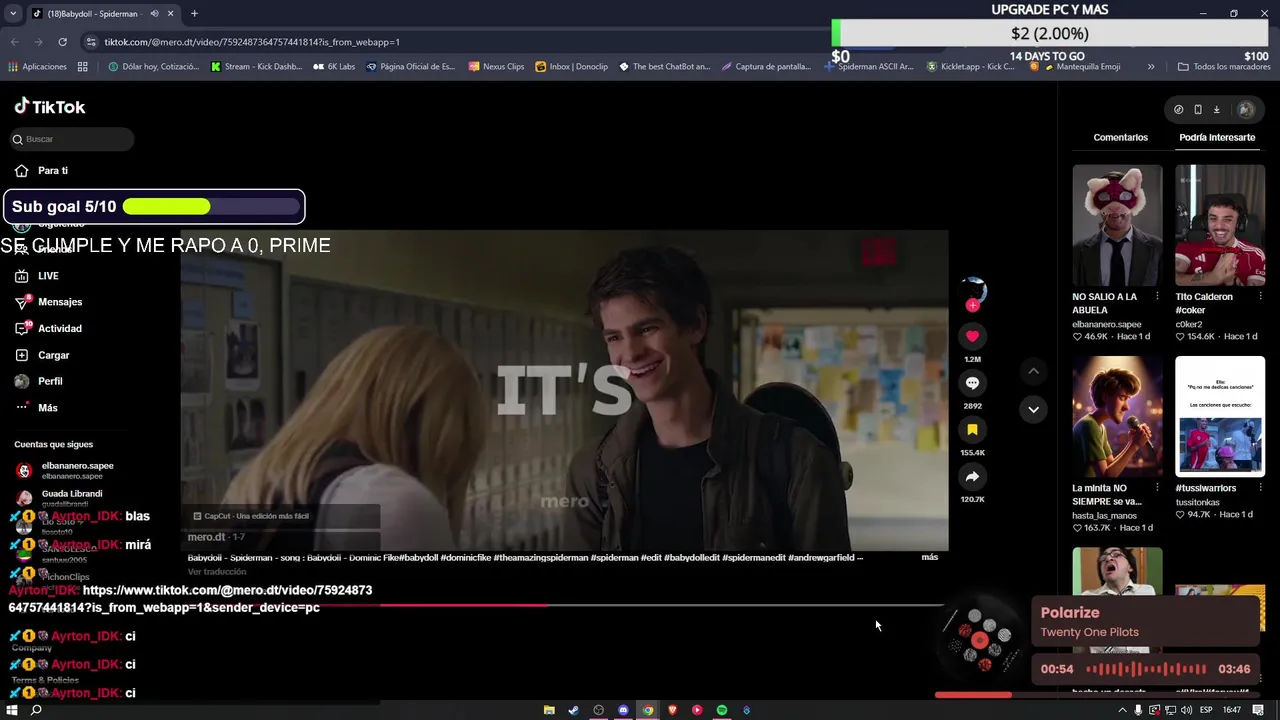Open the Inbox Donoclip bookmark
The width and height of the screenshot is (1280, 720).
point(571,67)
